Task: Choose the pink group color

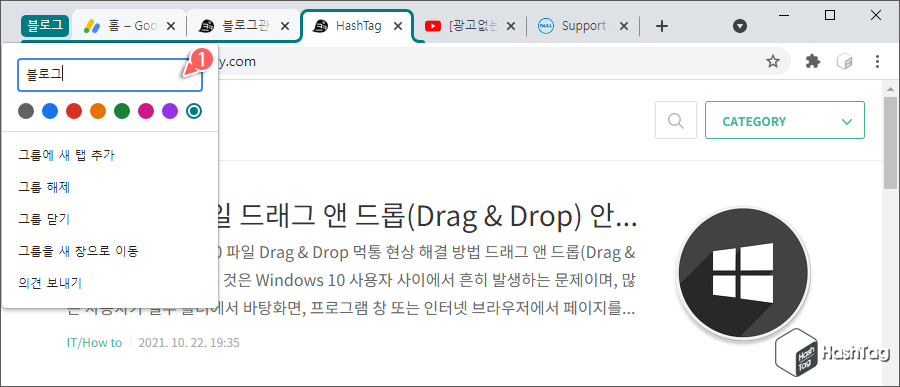Action: [146, 111]
